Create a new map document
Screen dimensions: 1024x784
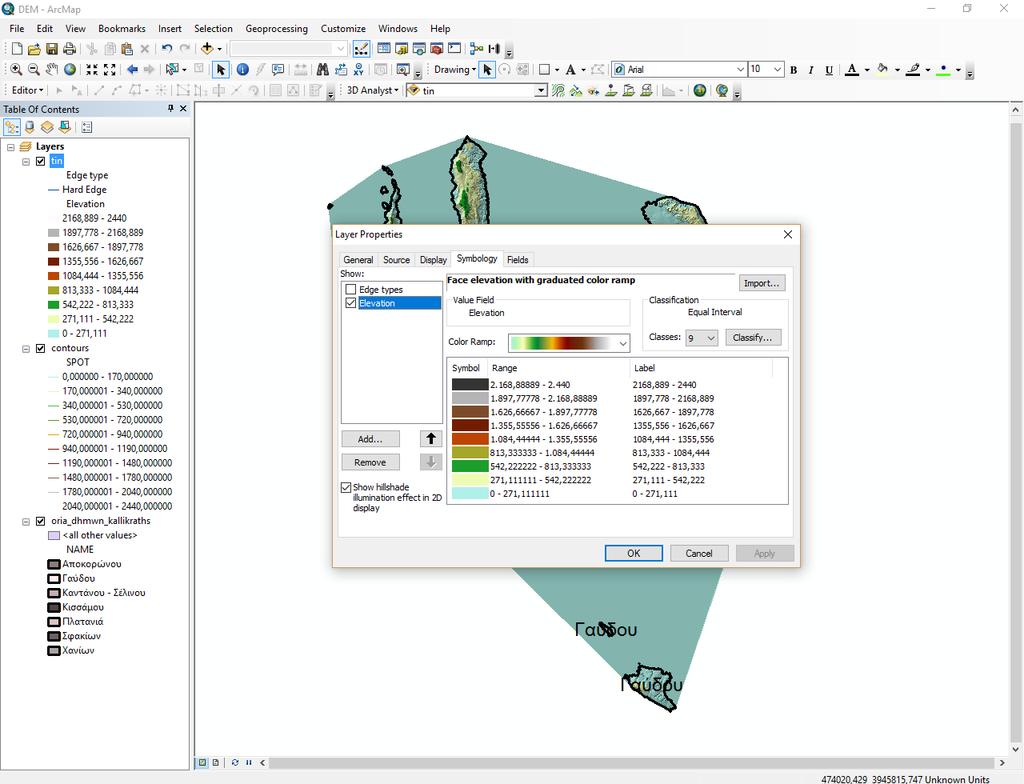(x=17, y=48)
